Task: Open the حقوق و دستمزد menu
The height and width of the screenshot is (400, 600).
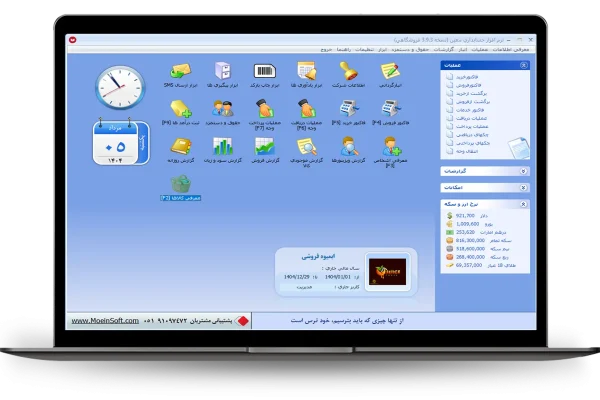Action: point(410,50)
